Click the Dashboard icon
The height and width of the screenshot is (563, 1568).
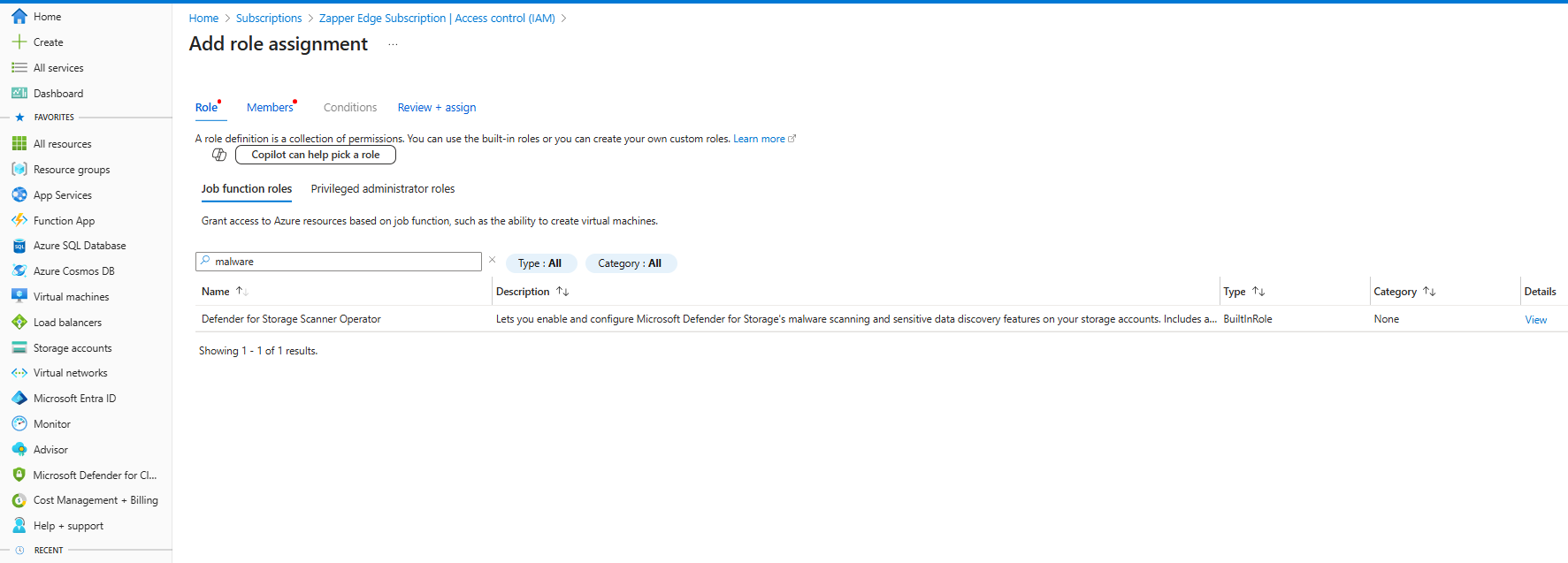[19, 94]
